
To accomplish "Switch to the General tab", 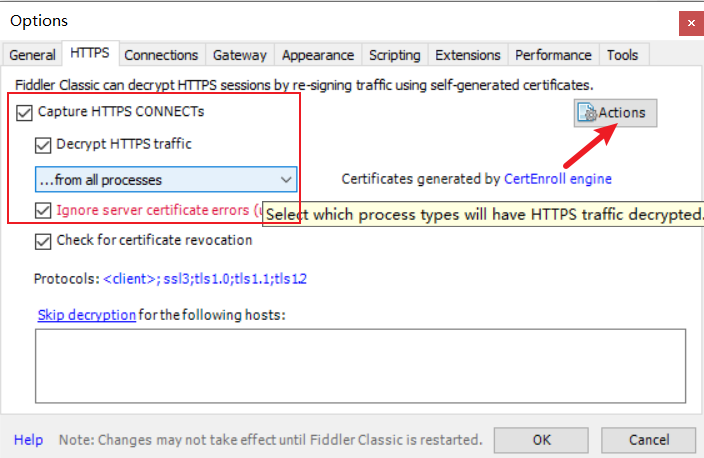I will pyautogui.click(x=32, y=55).
